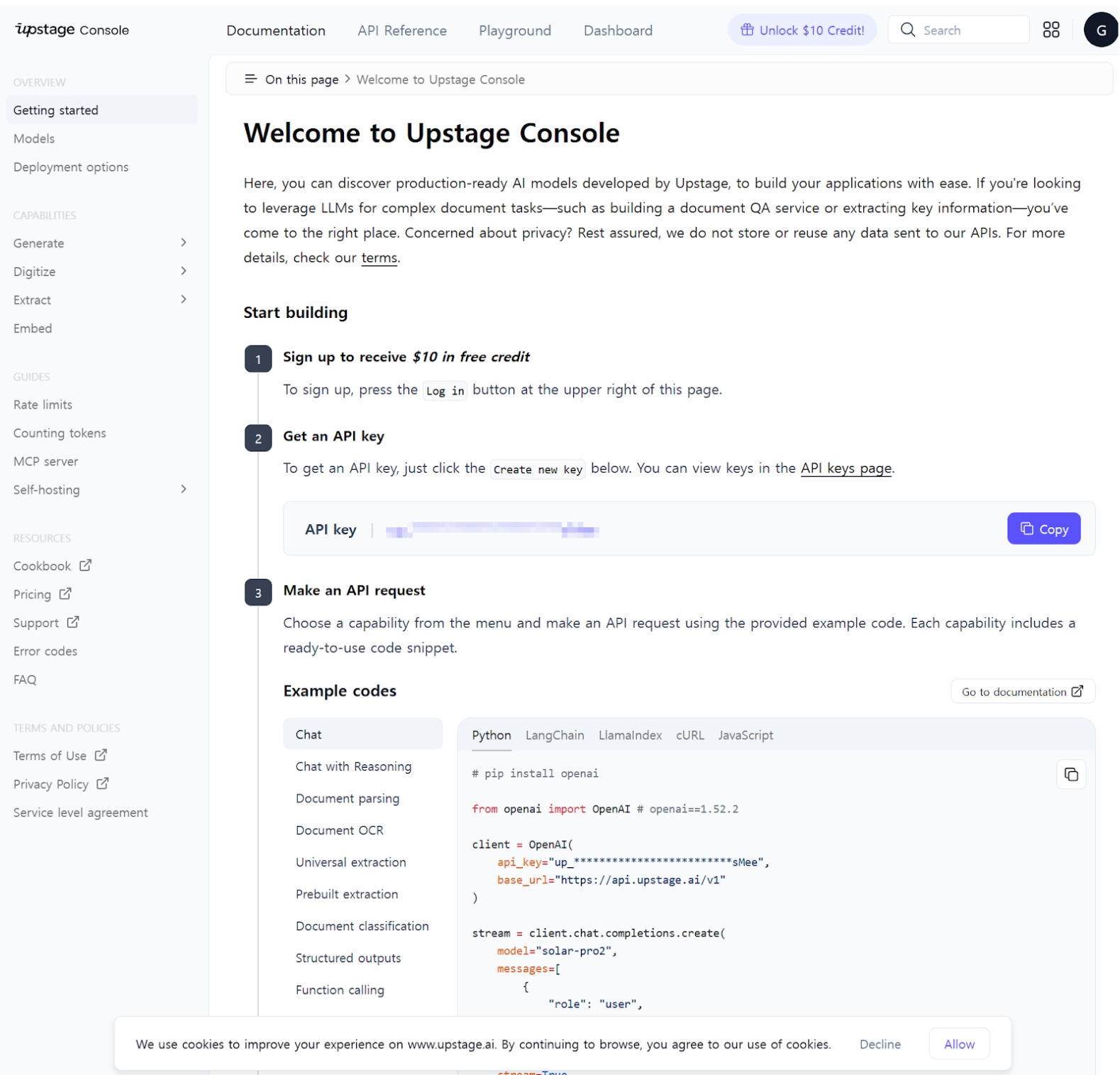Allow cookies in the banner
Viewport: 1120px width, 1075px height.
(x=958, y=1044)
